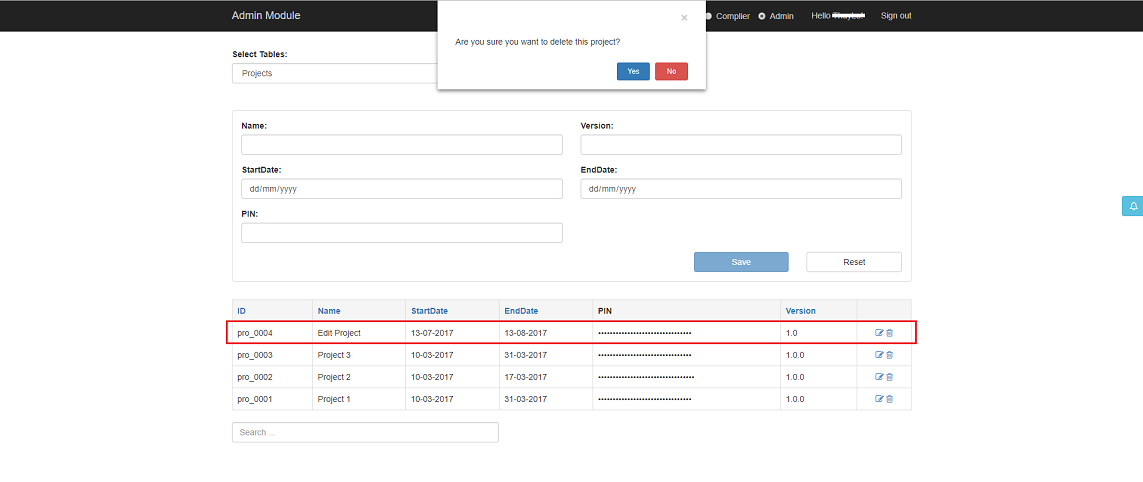1143x482 pixels.
Task: Click the Sign out link
Action: (896, 16)
